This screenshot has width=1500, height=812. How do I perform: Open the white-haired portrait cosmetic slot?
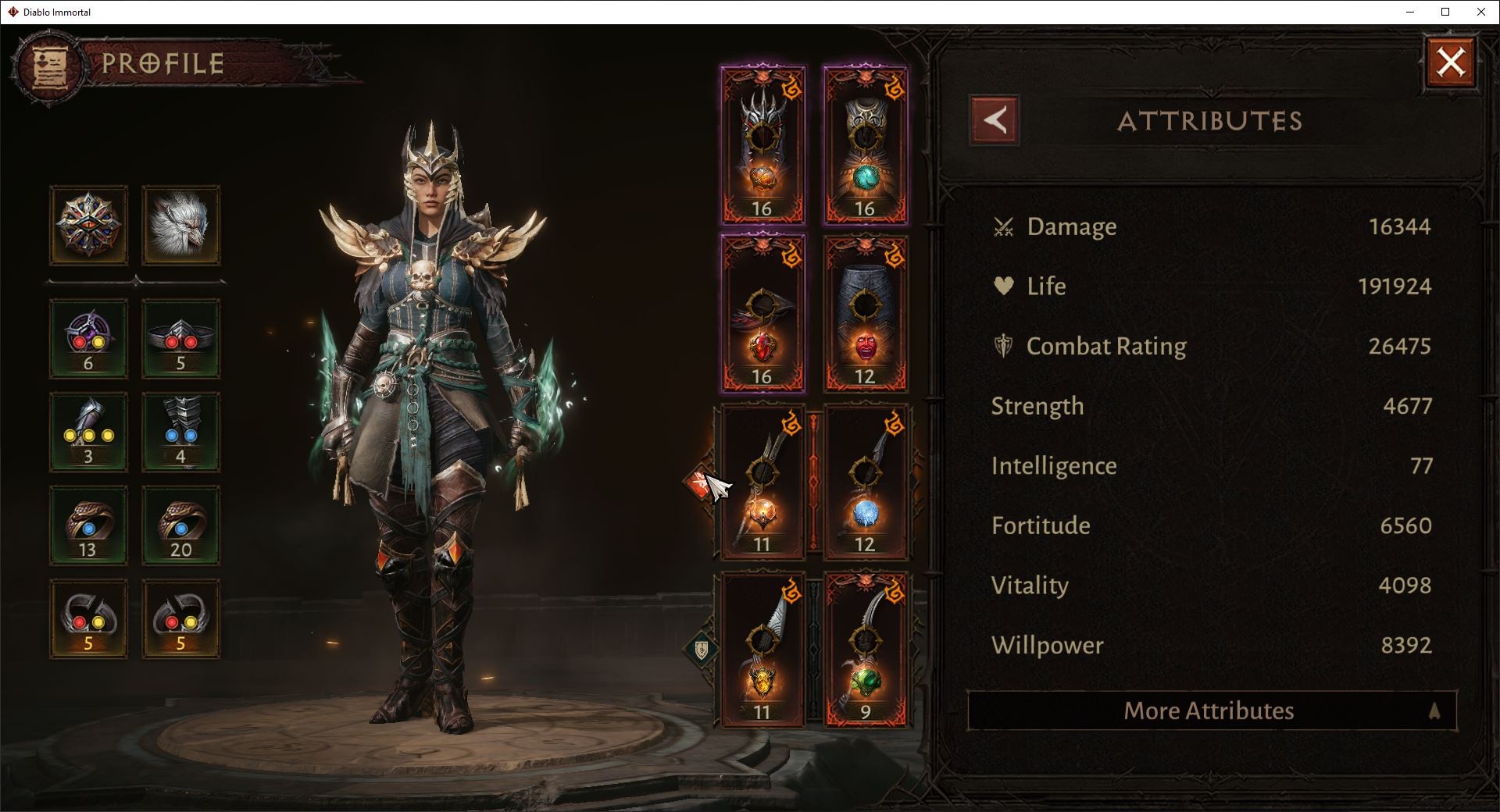click(x=180, y=226)
